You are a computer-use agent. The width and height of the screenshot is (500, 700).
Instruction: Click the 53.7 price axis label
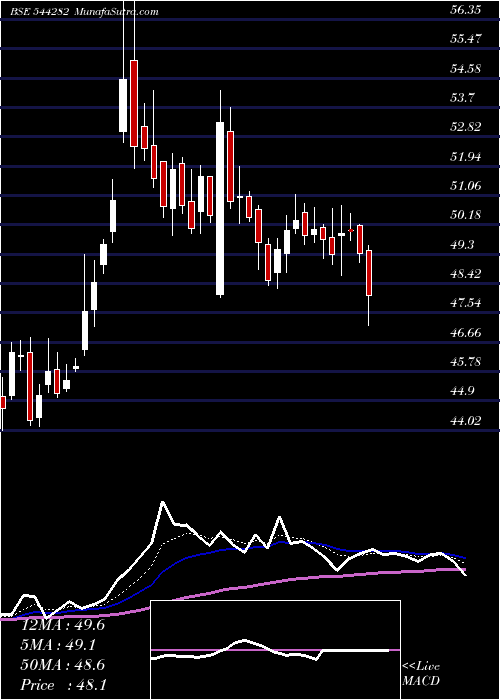[x=462, y=97]
